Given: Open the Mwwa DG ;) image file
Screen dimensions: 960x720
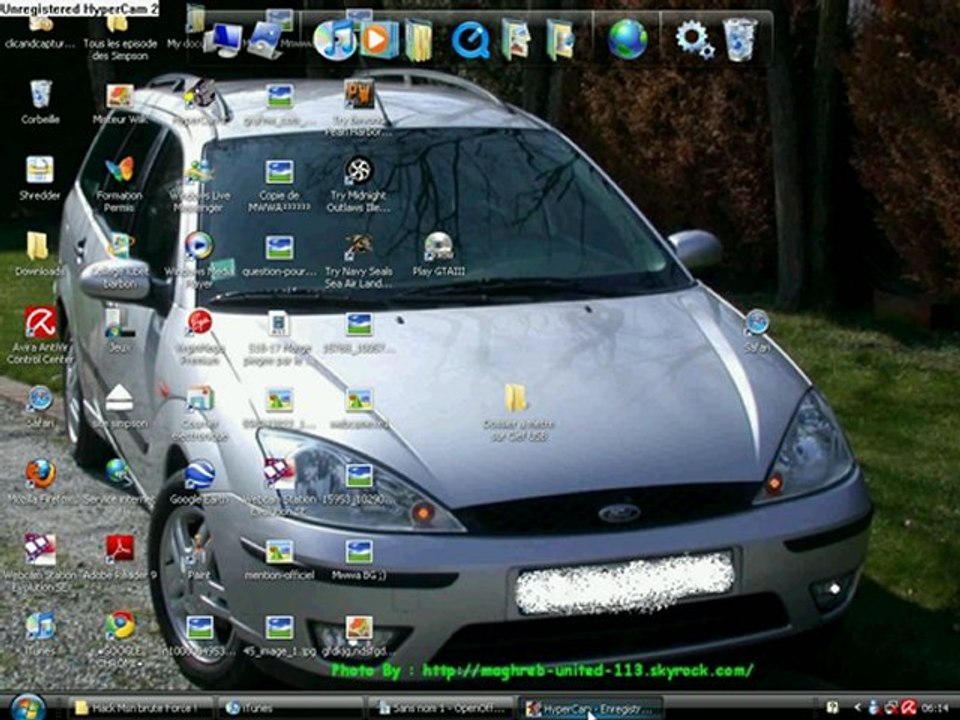Looking at the screenshot, I should pos(359,557).
